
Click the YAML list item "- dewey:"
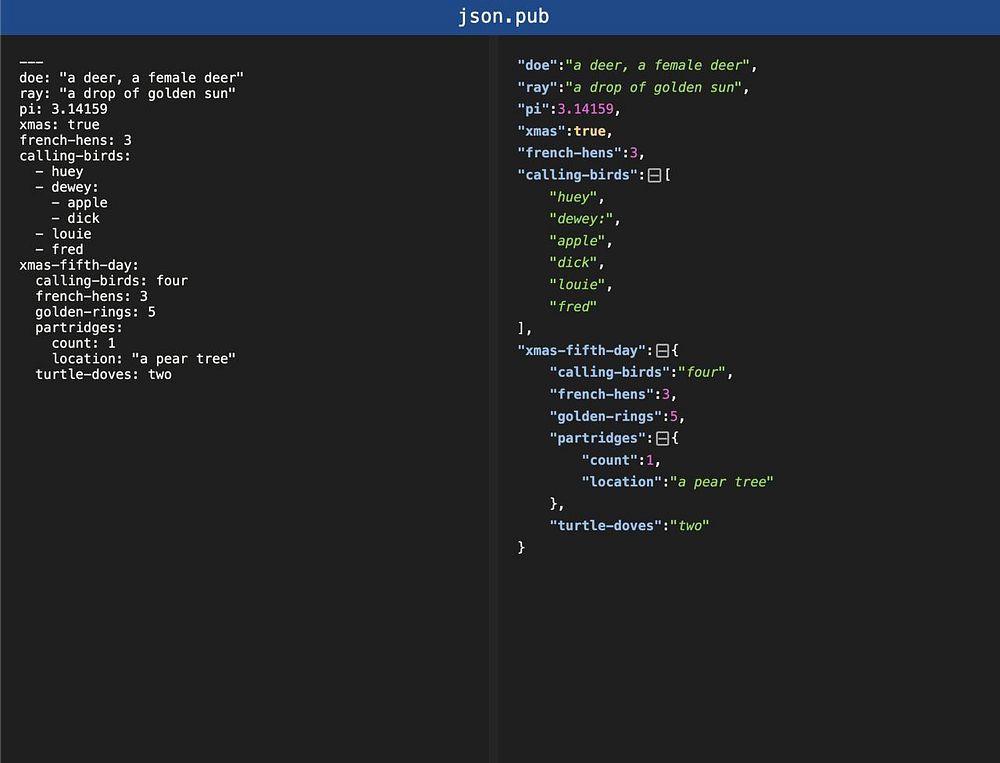point(67,188)
